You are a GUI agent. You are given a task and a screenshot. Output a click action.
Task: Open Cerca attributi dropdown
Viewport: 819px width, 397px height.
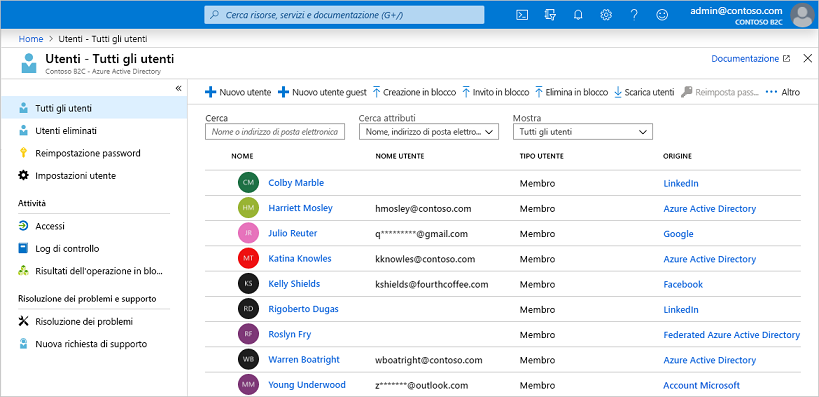click(x=429, y=132)
